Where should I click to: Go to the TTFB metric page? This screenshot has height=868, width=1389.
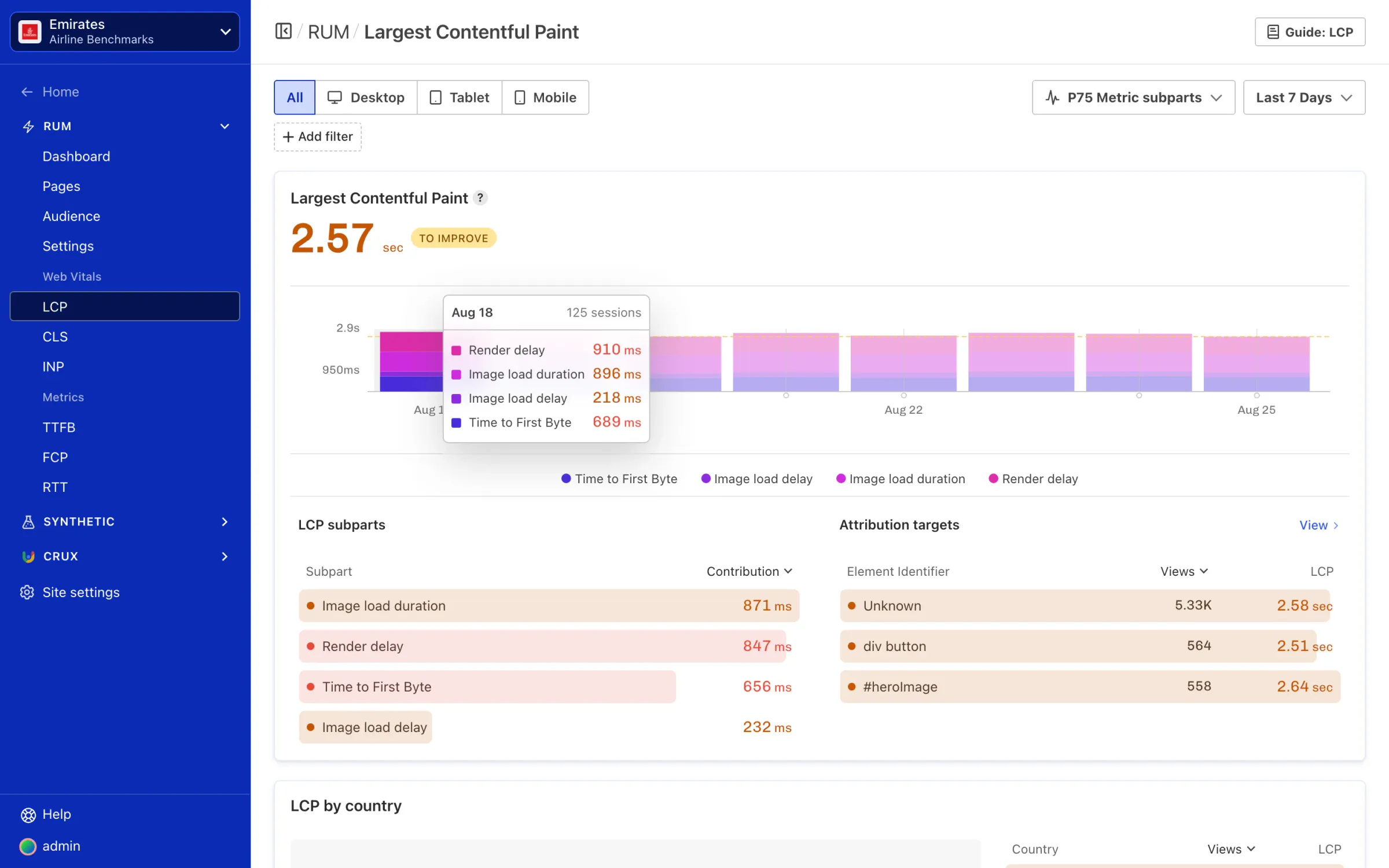[x=59, y=427]
